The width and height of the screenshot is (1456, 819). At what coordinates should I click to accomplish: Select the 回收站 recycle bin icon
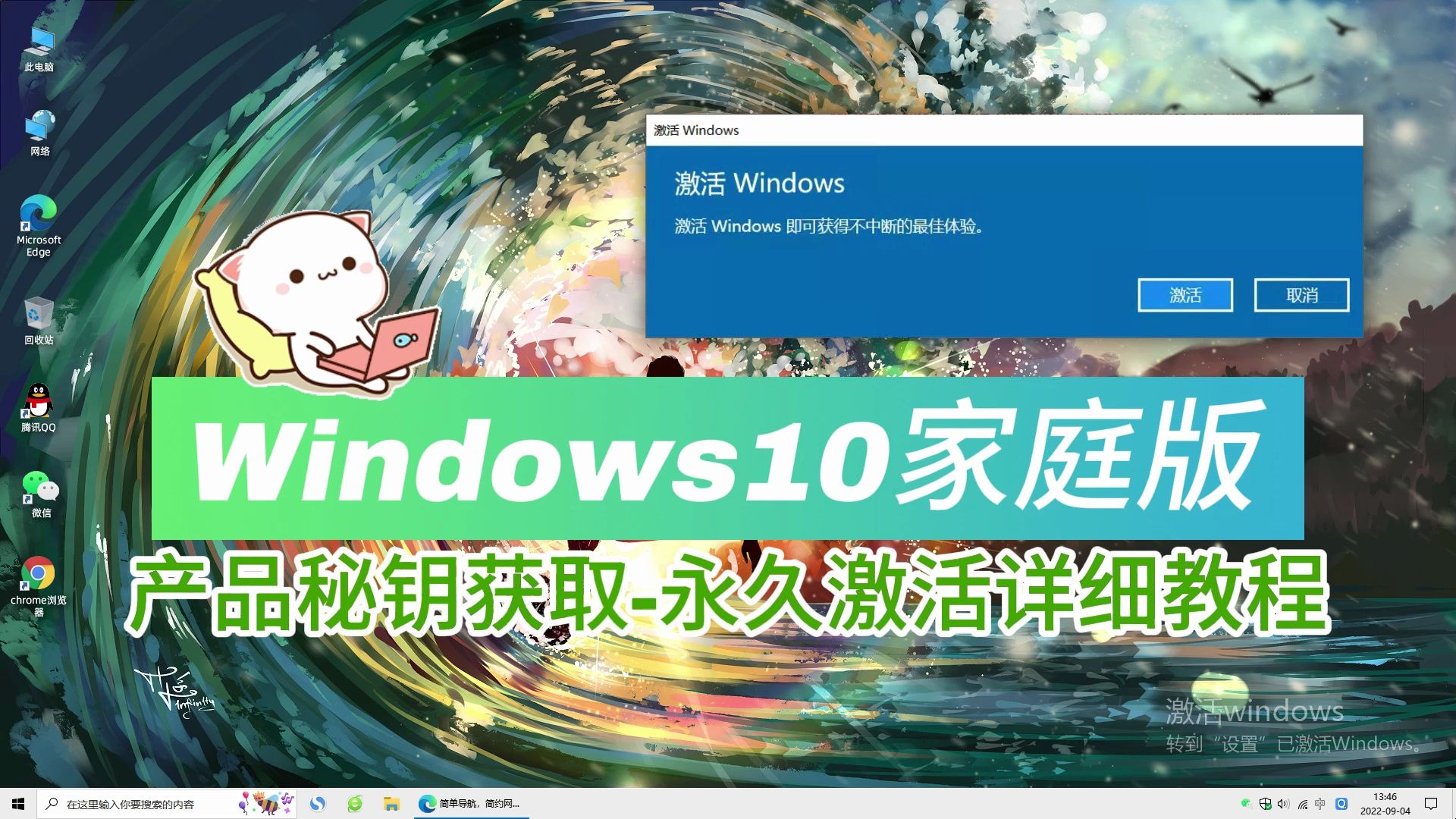pyautogui.click(x=39, y=322)
